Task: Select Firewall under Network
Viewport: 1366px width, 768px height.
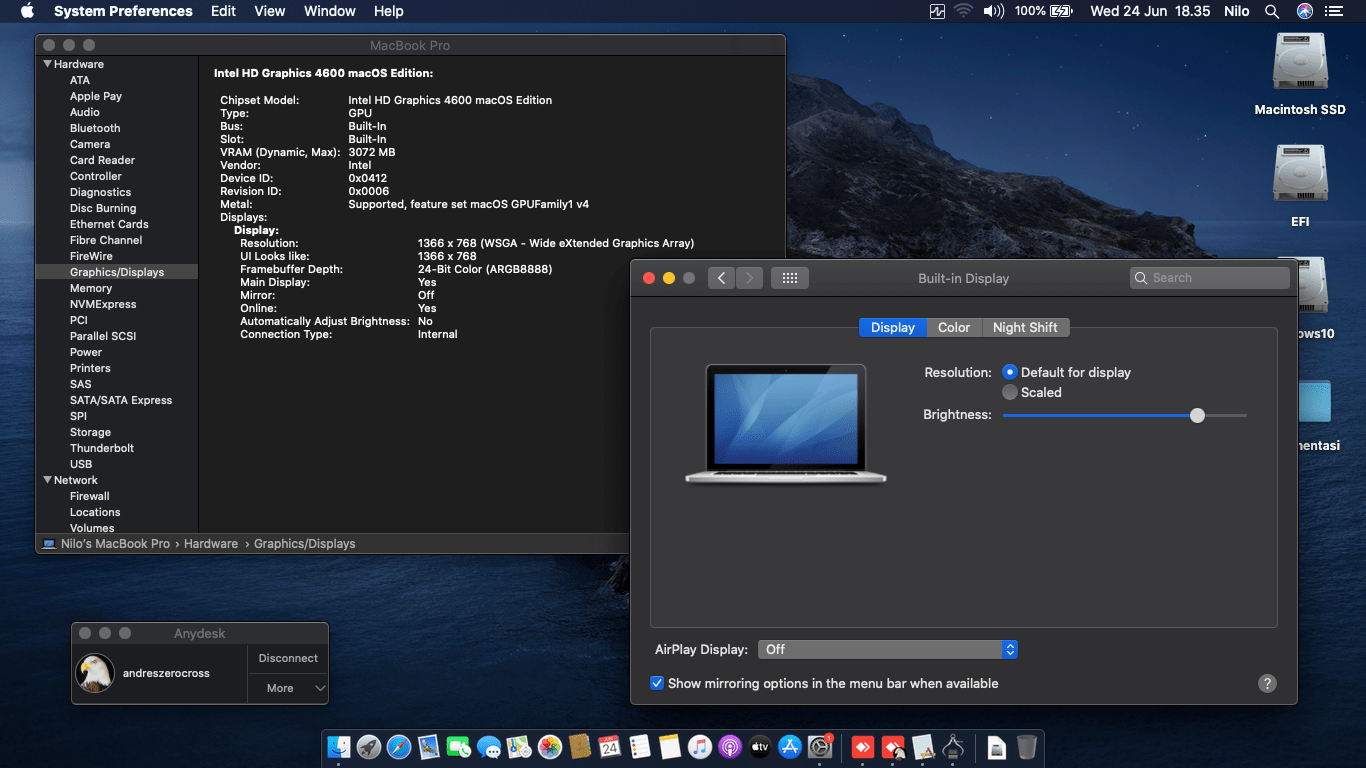Action: [90, 496]
